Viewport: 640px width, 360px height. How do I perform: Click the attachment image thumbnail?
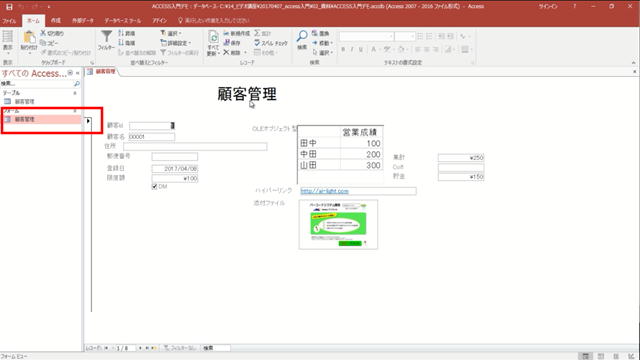[x=338, y=224]
